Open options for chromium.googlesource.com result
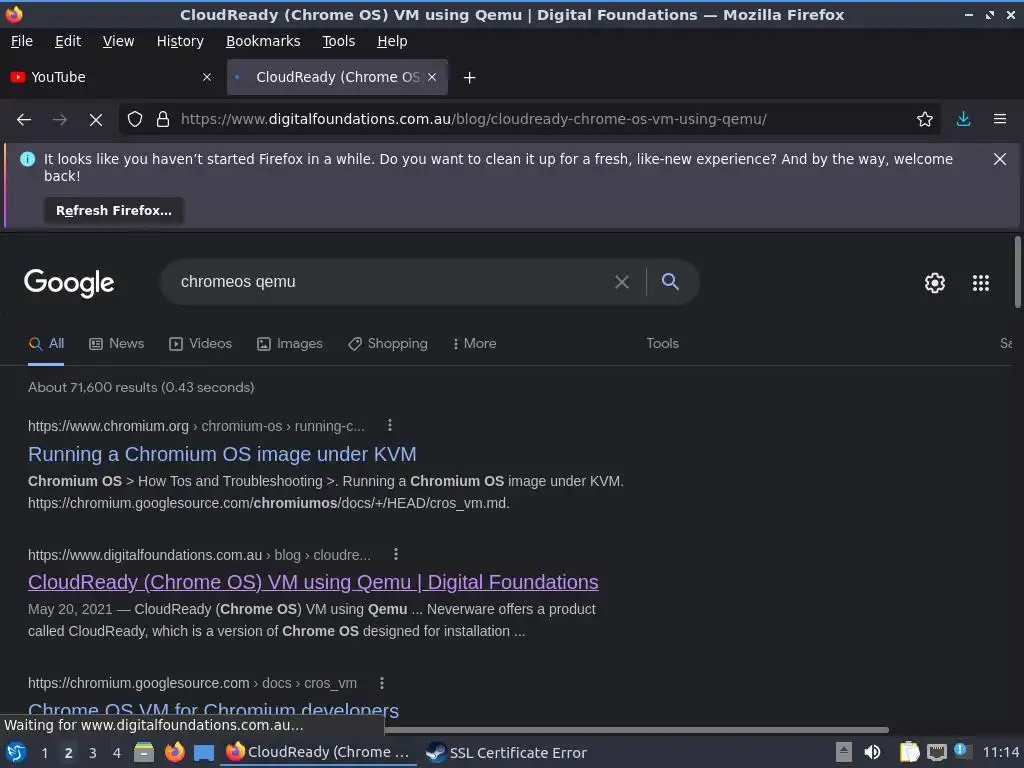The width and height of the screenshot is (1024, 768). pyautogui.click(x=382, y=683)
